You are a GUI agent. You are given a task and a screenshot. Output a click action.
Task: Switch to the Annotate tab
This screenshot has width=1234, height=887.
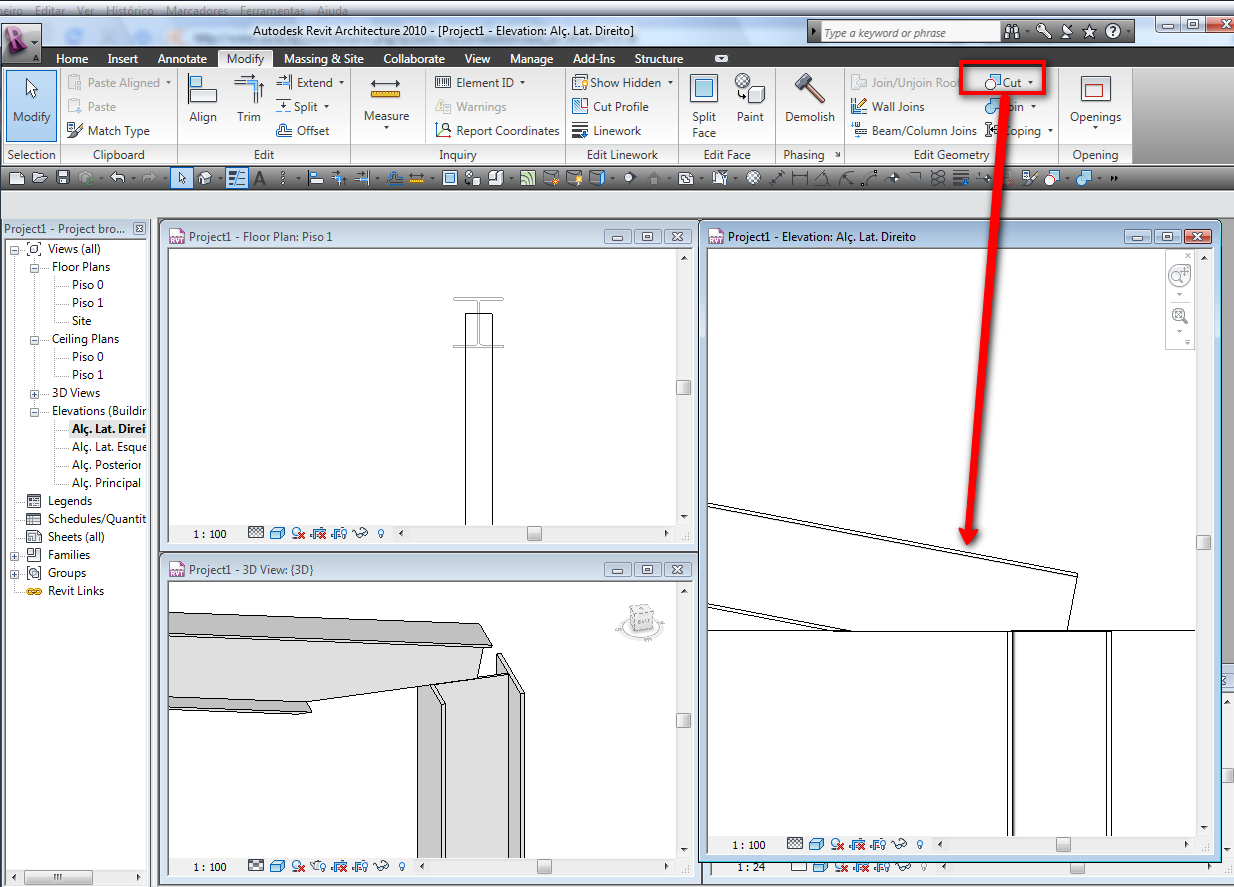click(182, 59)
